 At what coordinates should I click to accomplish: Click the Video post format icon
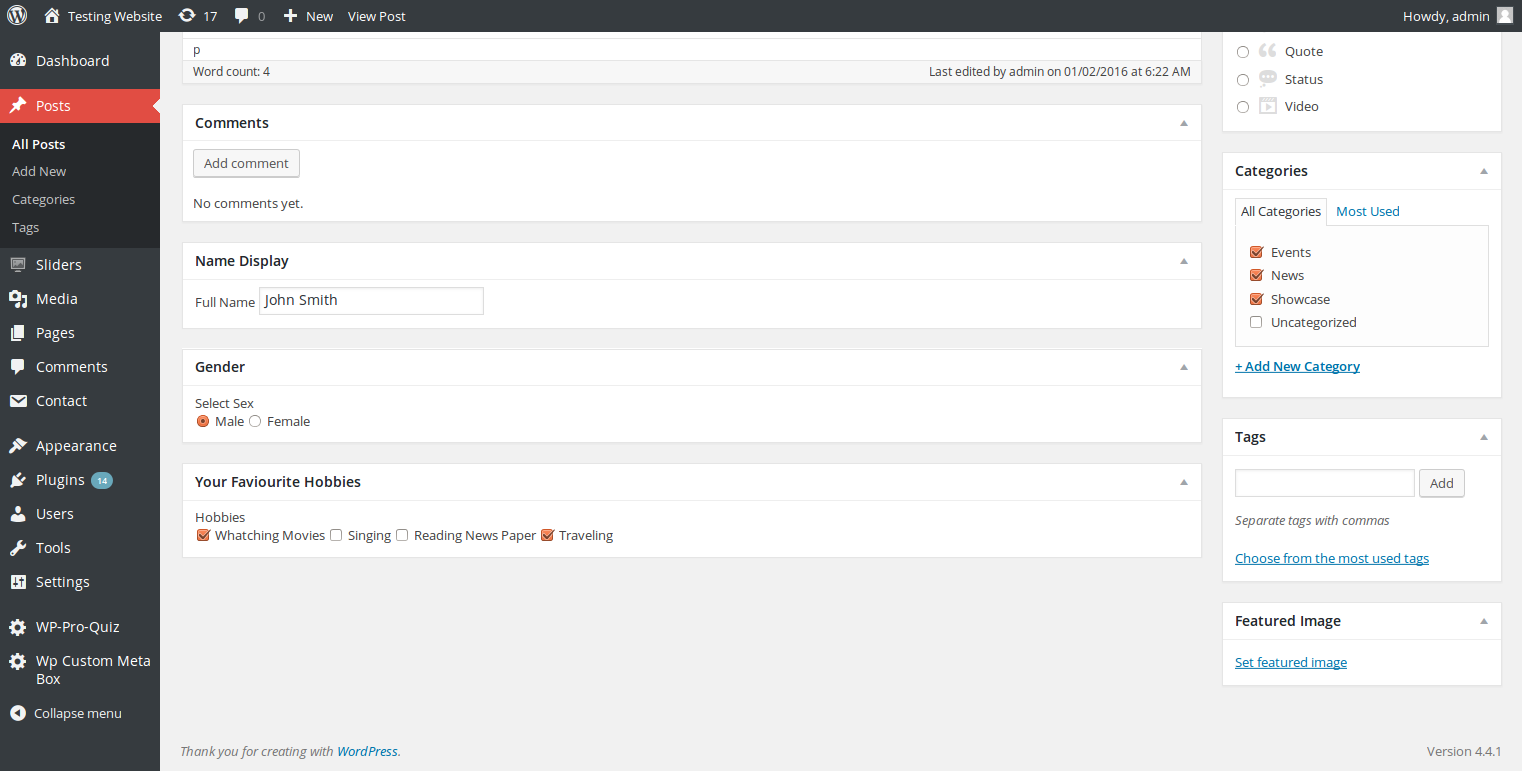pos(1268,106)
